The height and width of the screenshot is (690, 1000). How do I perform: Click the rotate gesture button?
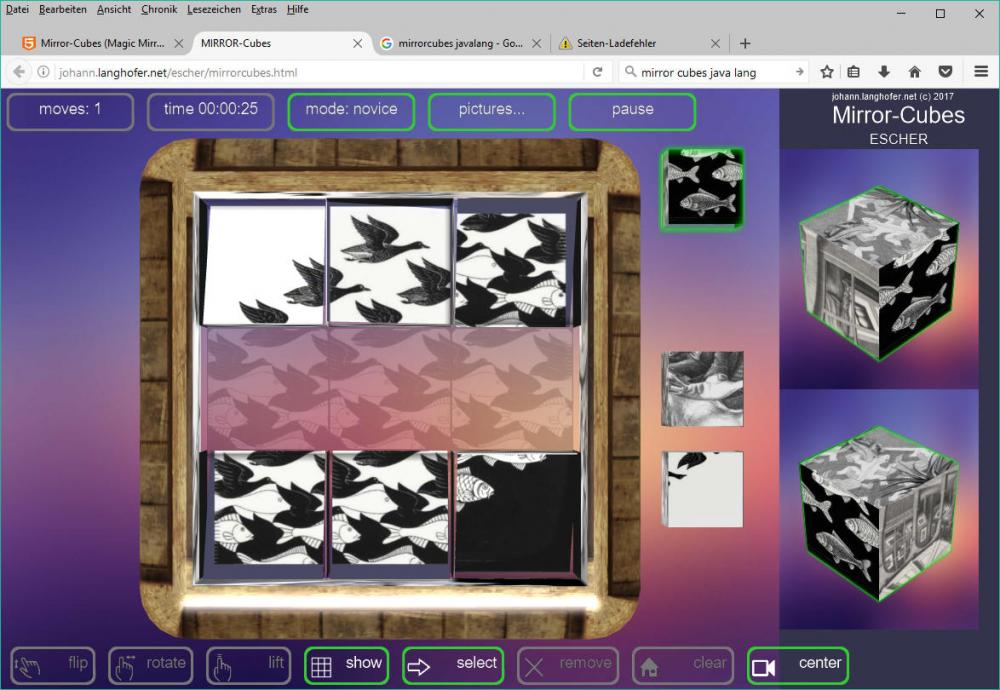151,666
